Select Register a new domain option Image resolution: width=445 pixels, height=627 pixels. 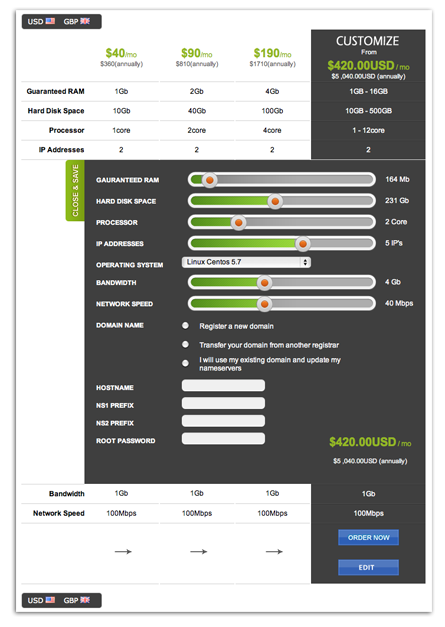pos(185,325)
